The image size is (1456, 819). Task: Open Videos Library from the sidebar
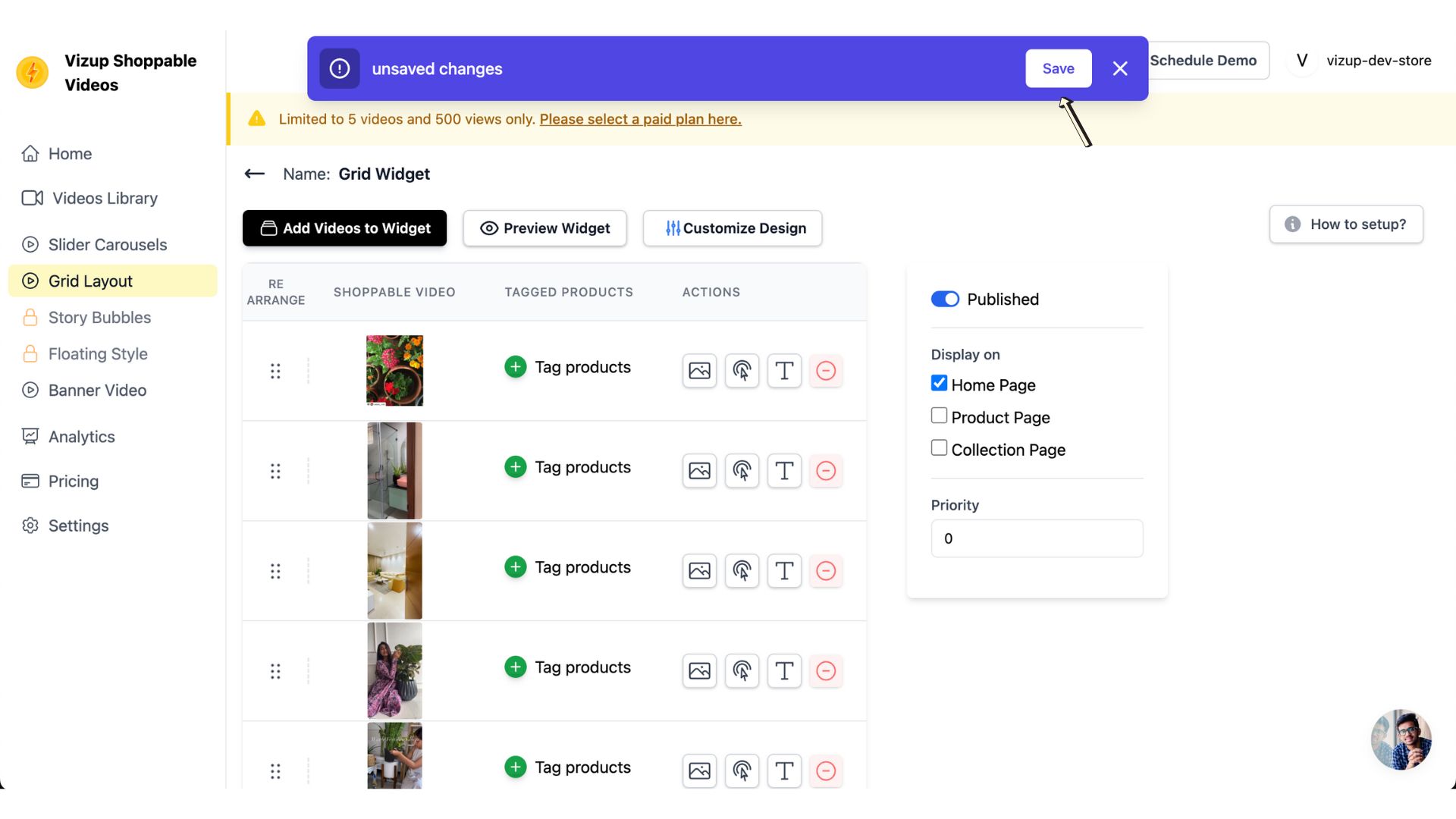(105, 198)
